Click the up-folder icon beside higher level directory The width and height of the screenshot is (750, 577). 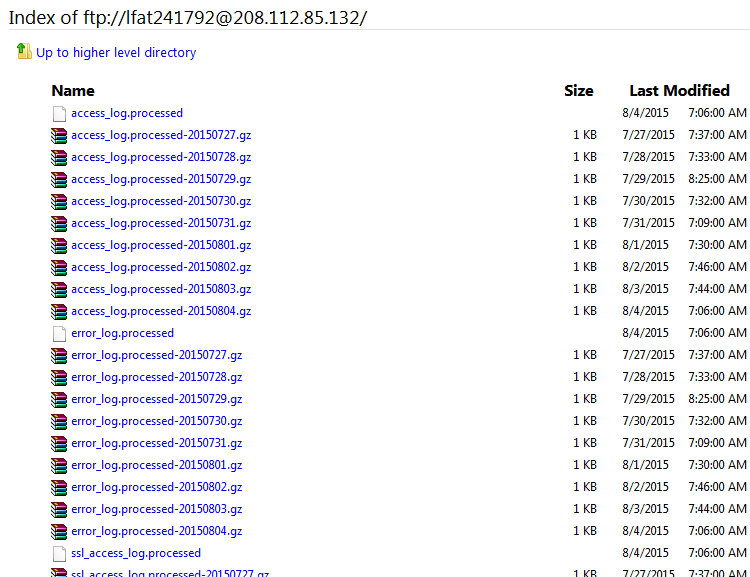click(x=24, y=51)
